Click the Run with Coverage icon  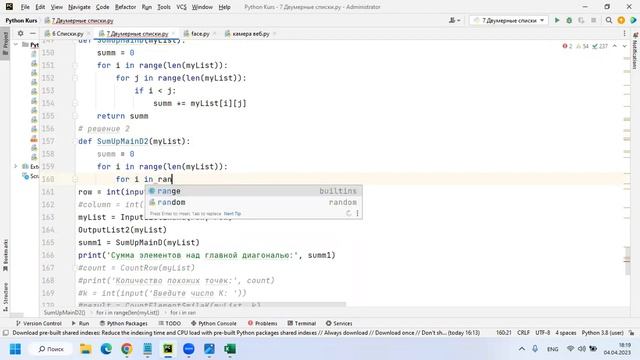581,20
